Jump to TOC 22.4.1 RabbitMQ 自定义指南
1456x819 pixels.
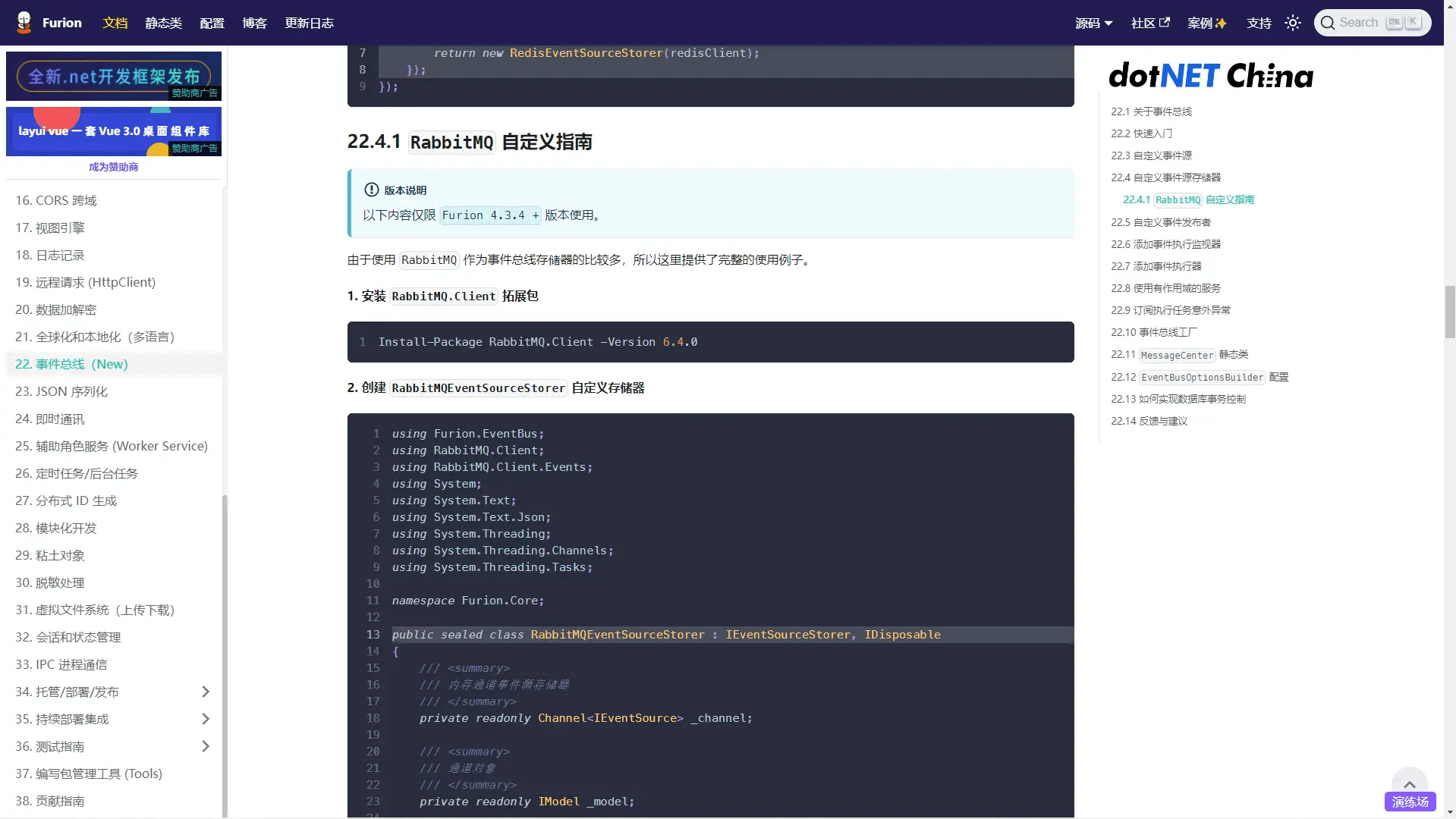pyautogui.click(x=1188, y=199)
